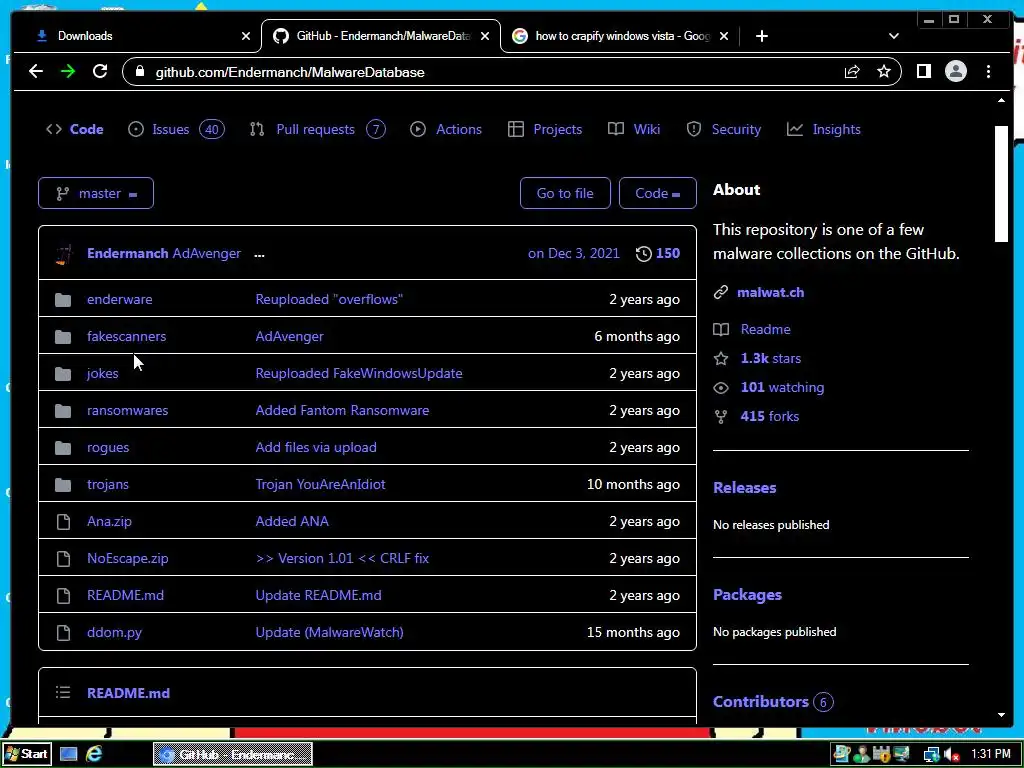Open the Security tab

[724, 129]
